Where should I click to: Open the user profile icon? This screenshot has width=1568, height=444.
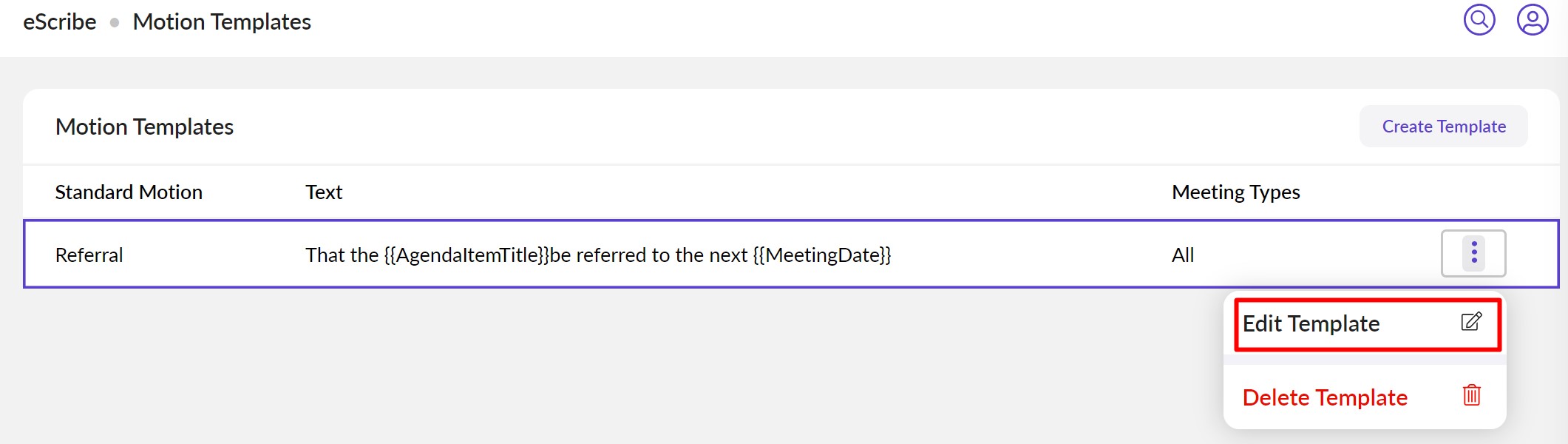tap(1533, 20)
